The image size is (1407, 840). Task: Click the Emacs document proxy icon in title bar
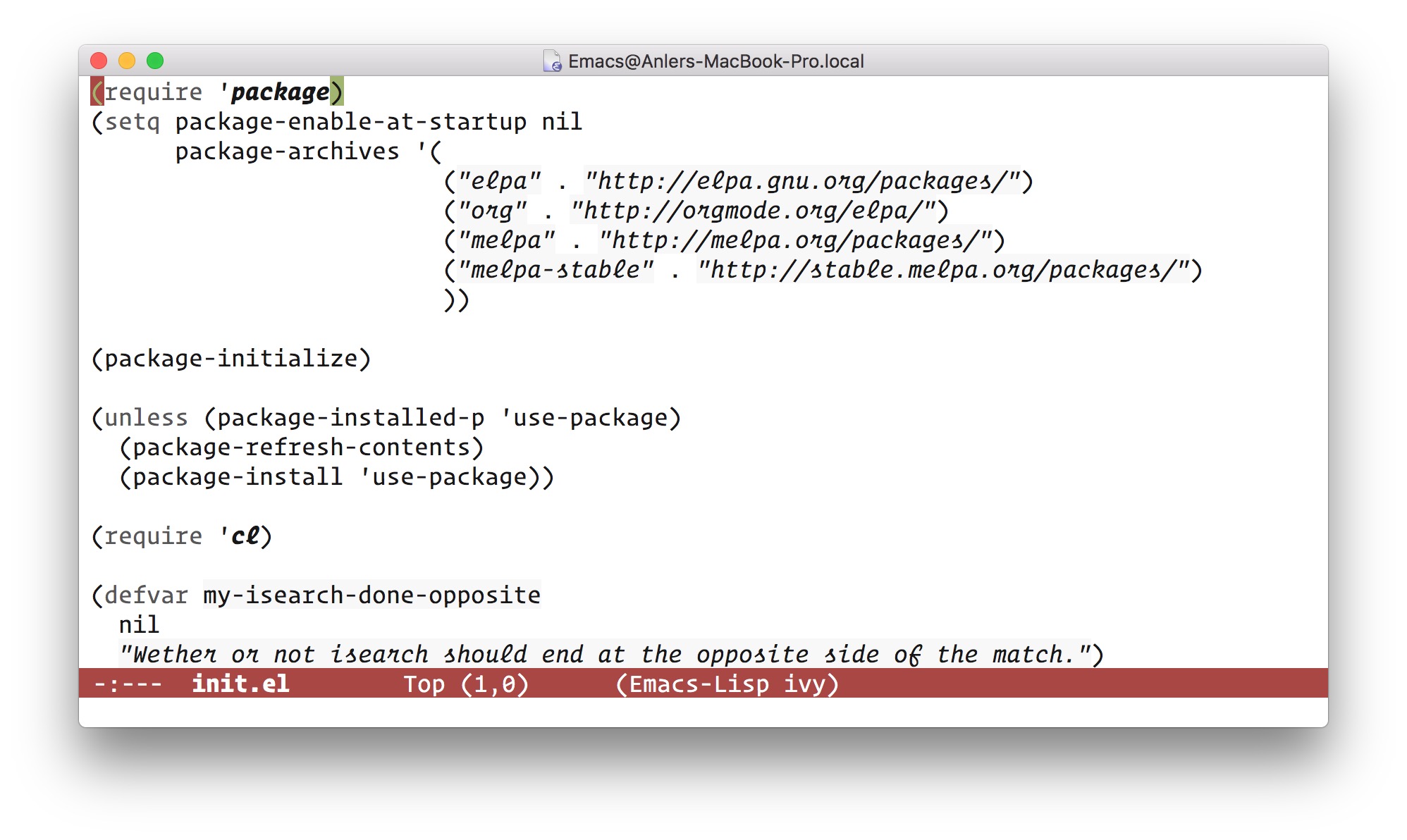tap(552, 61)
